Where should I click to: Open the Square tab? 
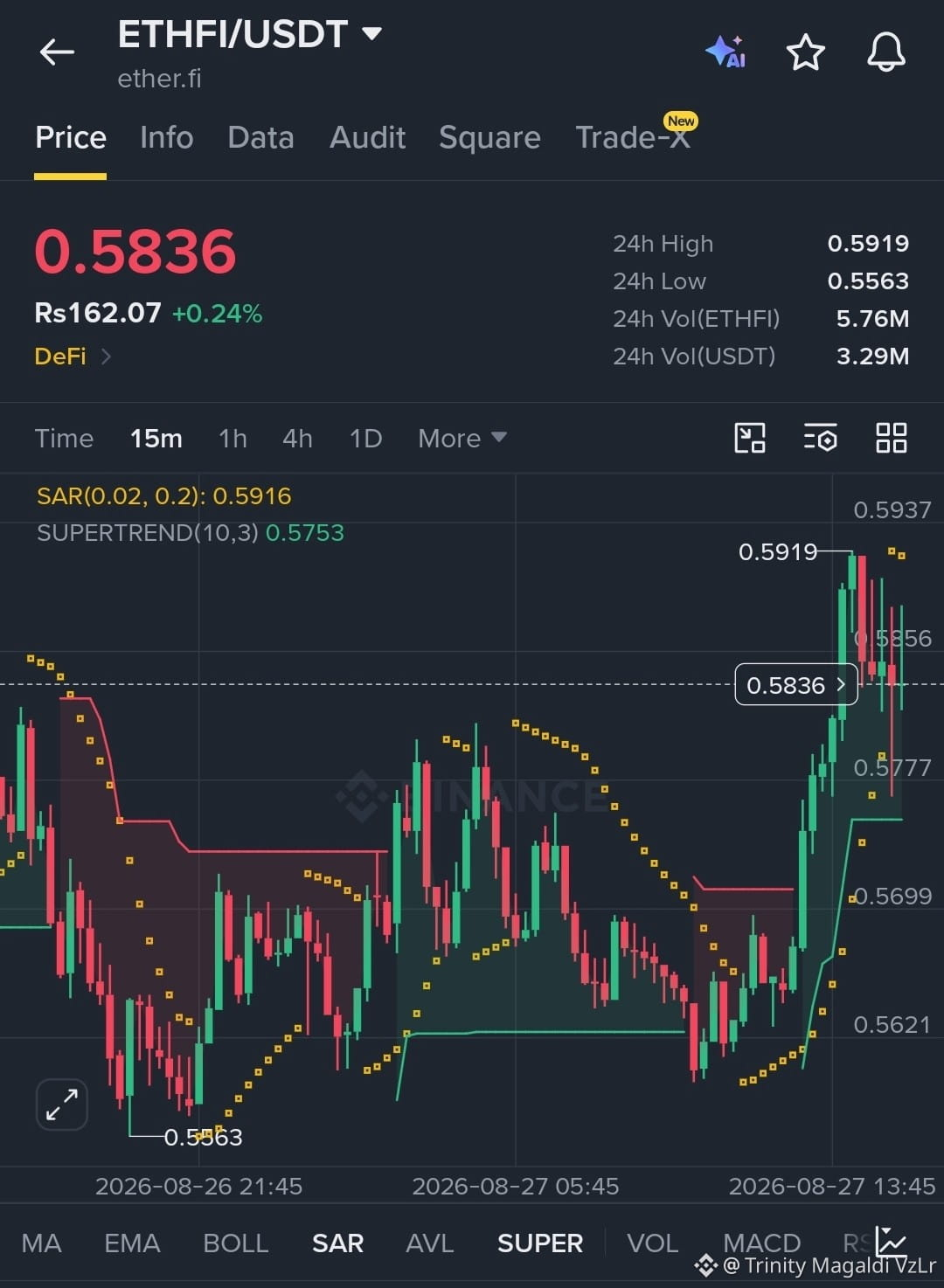tap(489, 137)
